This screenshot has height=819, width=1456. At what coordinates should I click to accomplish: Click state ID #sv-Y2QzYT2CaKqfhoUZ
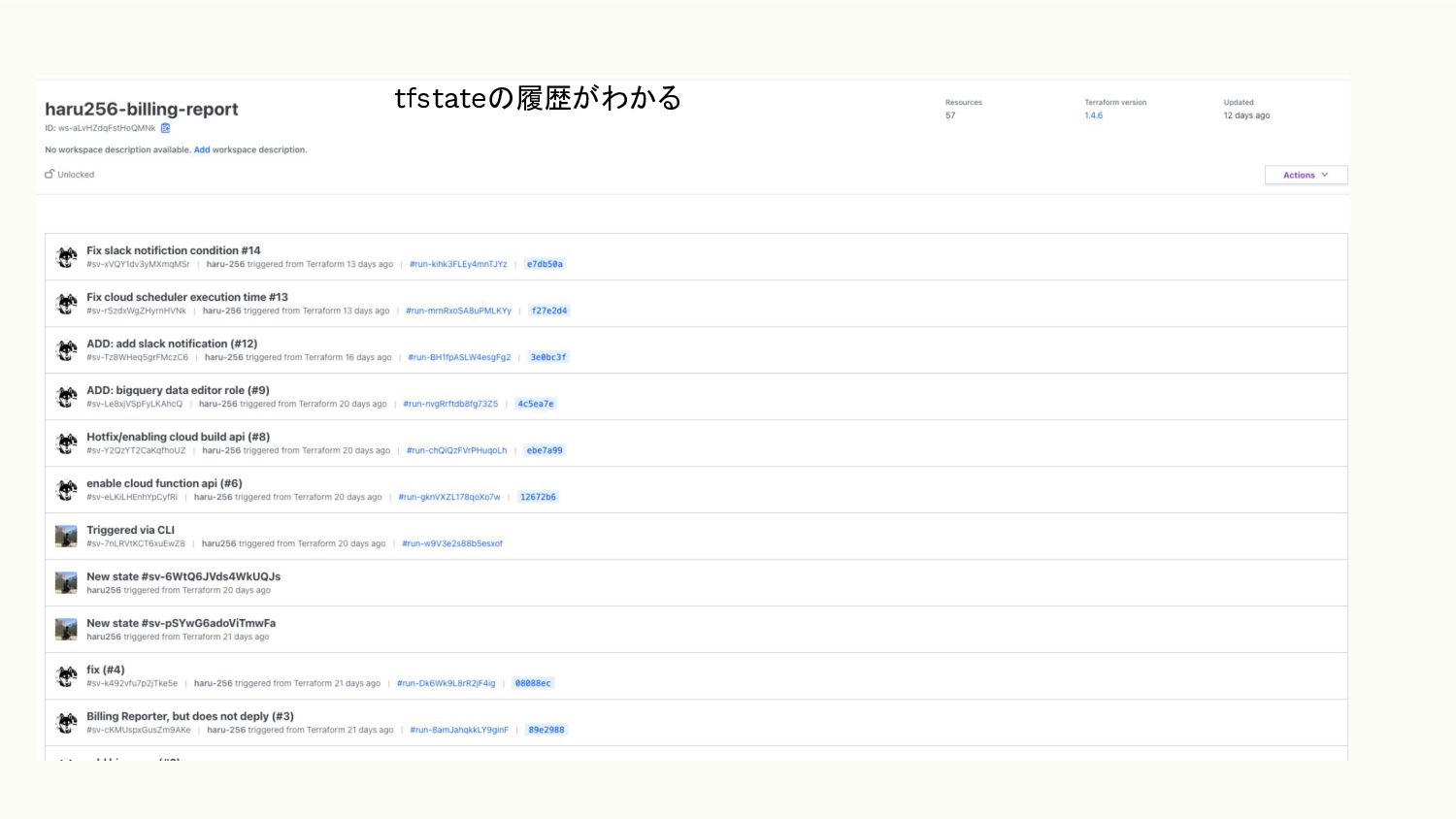136,450
